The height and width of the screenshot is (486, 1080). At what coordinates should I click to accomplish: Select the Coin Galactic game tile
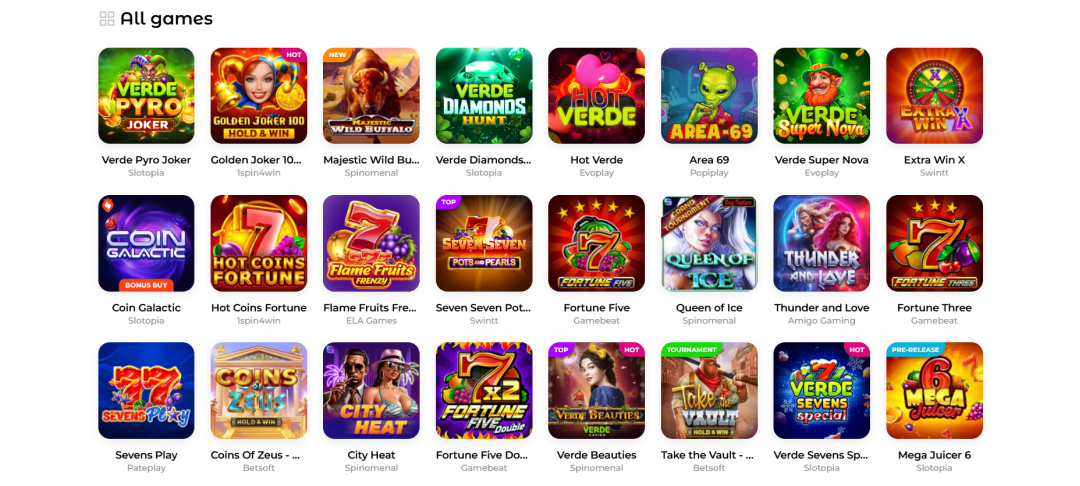pos(146,243)
